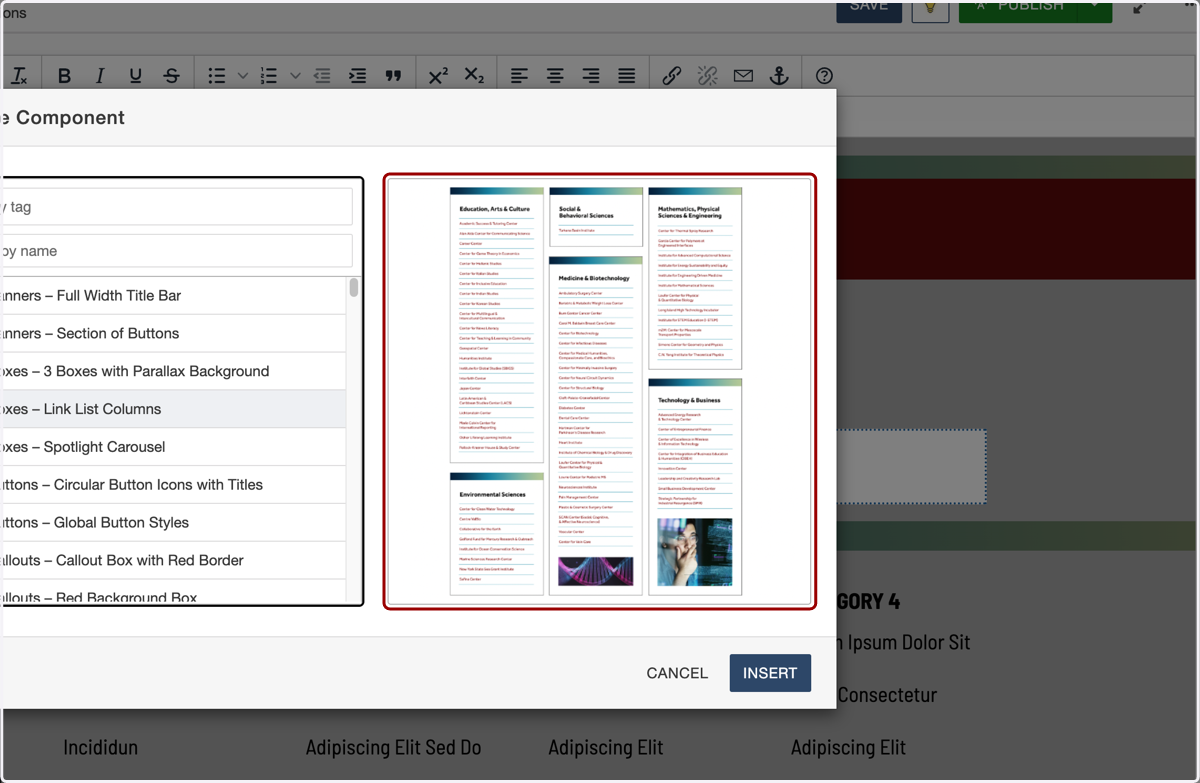Open numbered list style dropdown arrow
The height and width of the screenshot is (783, 1200).
coord(295,76)
